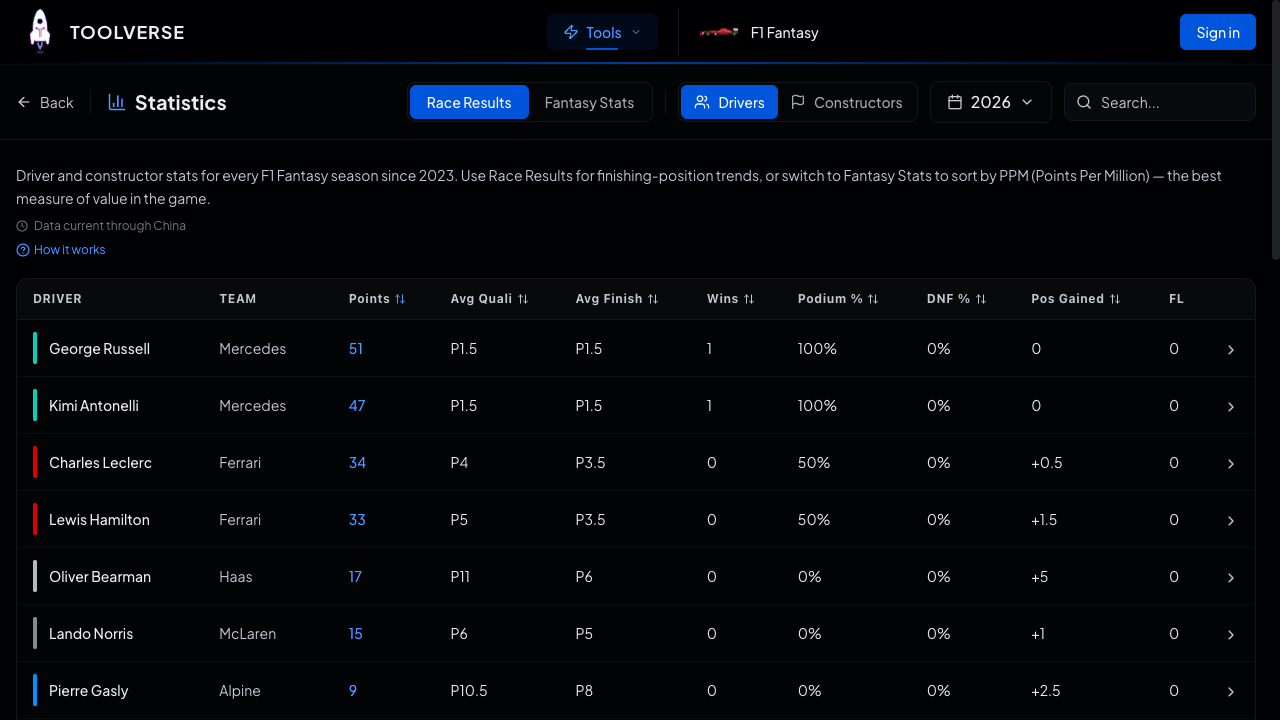Switch to Fantasy Stats view
Viewport: 1280px width, 720px height.
589,102
